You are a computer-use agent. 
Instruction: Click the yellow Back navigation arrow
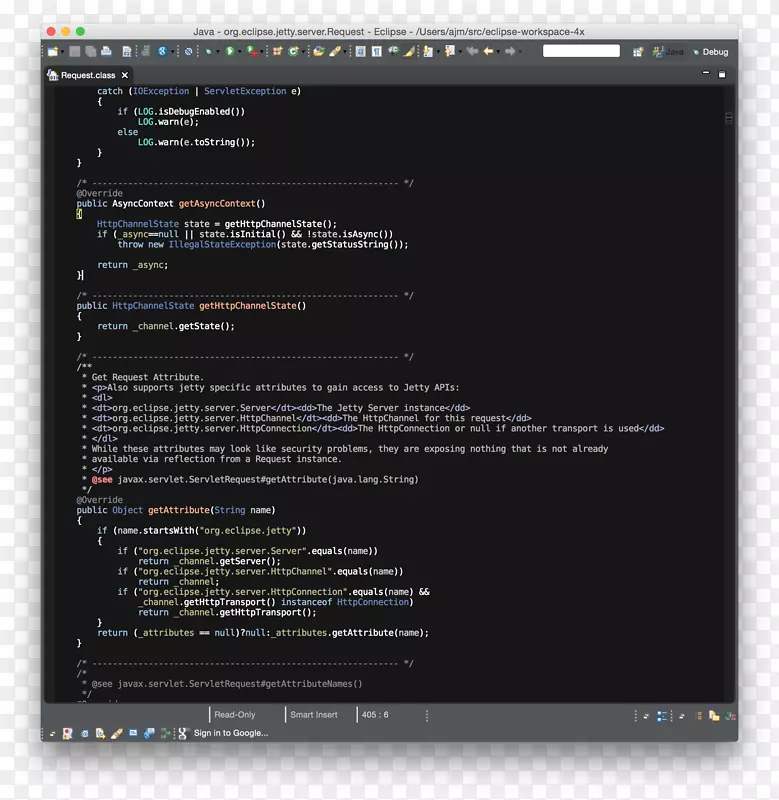point(489,51)
